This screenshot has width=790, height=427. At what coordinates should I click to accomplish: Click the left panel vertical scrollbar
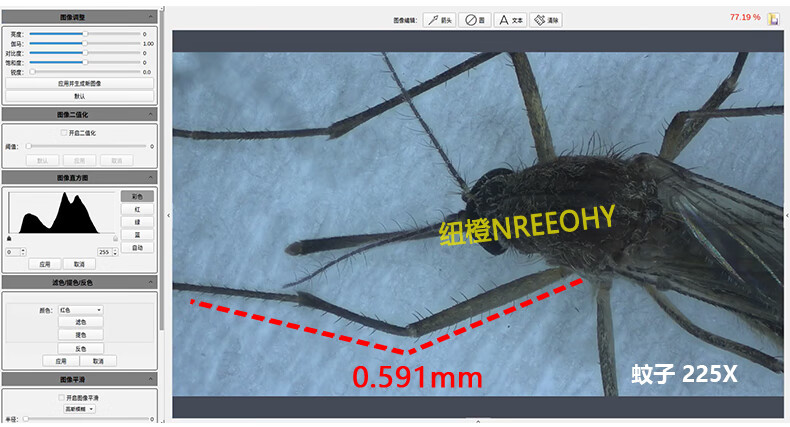[x=162, y=170]
